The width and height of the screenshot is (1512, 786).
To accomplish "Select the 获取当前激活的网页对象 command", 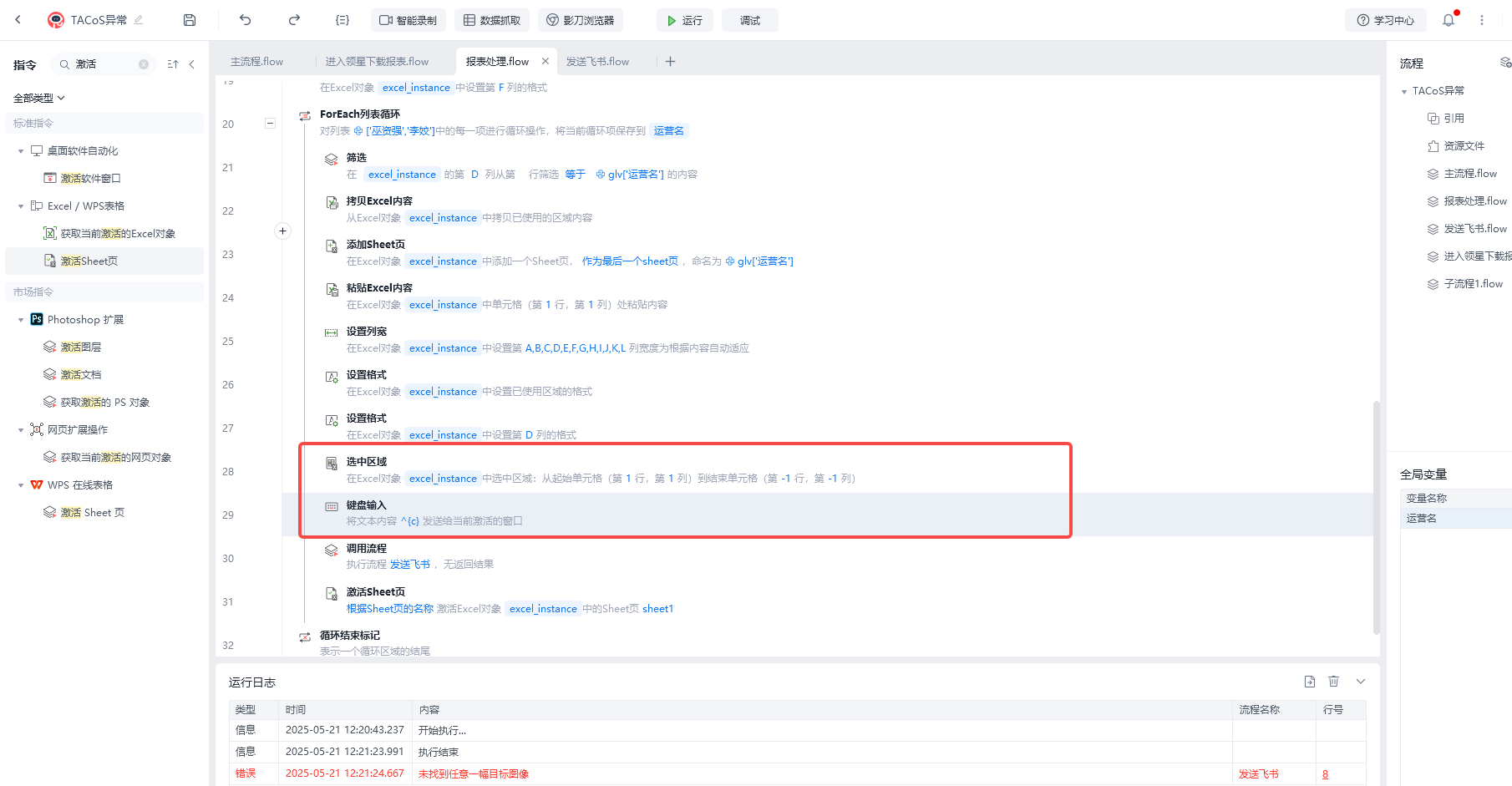I will [x=104, y=458].
